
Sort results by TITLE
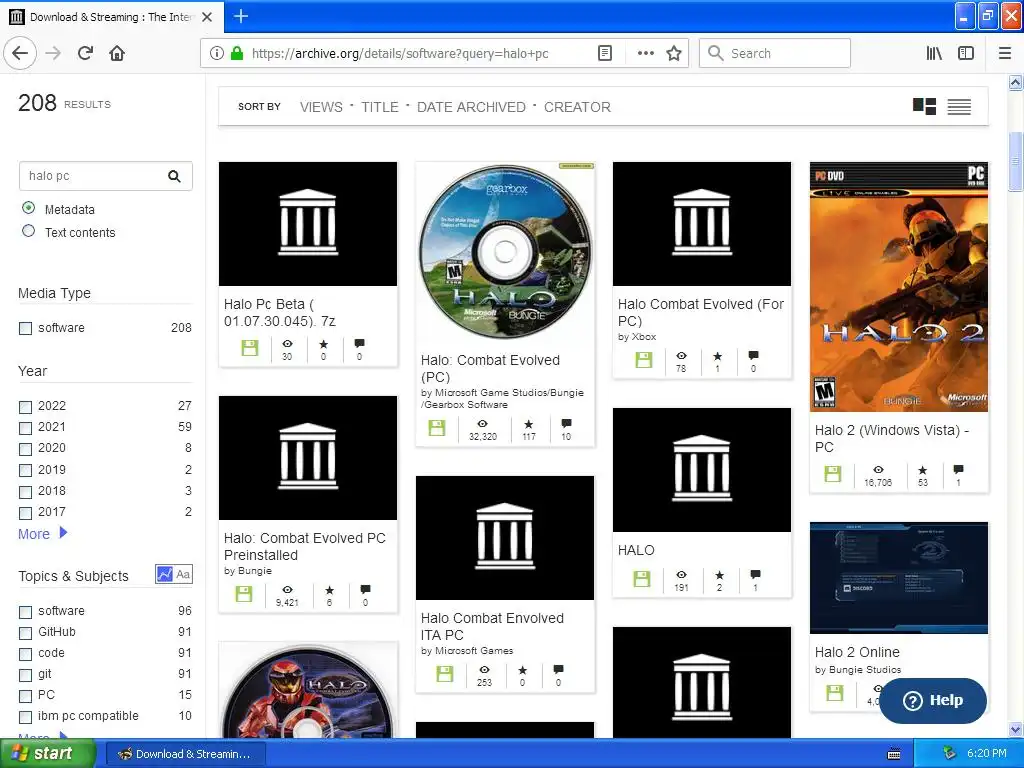tap(380, 107)
